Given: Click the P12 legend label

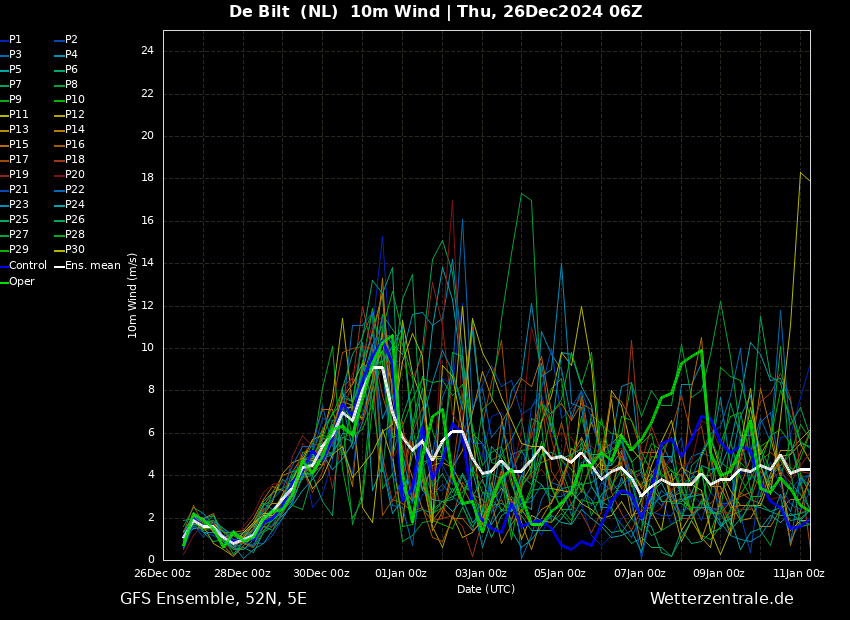Looking at the screenshot, I should [x=69, y=114].
